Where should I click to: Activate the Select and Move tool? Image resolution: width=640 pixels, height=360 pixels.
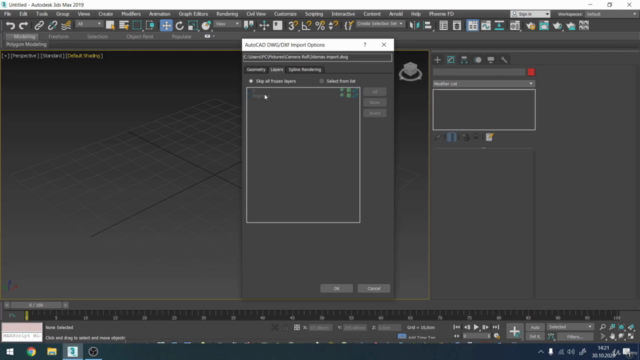click(166, 26)
